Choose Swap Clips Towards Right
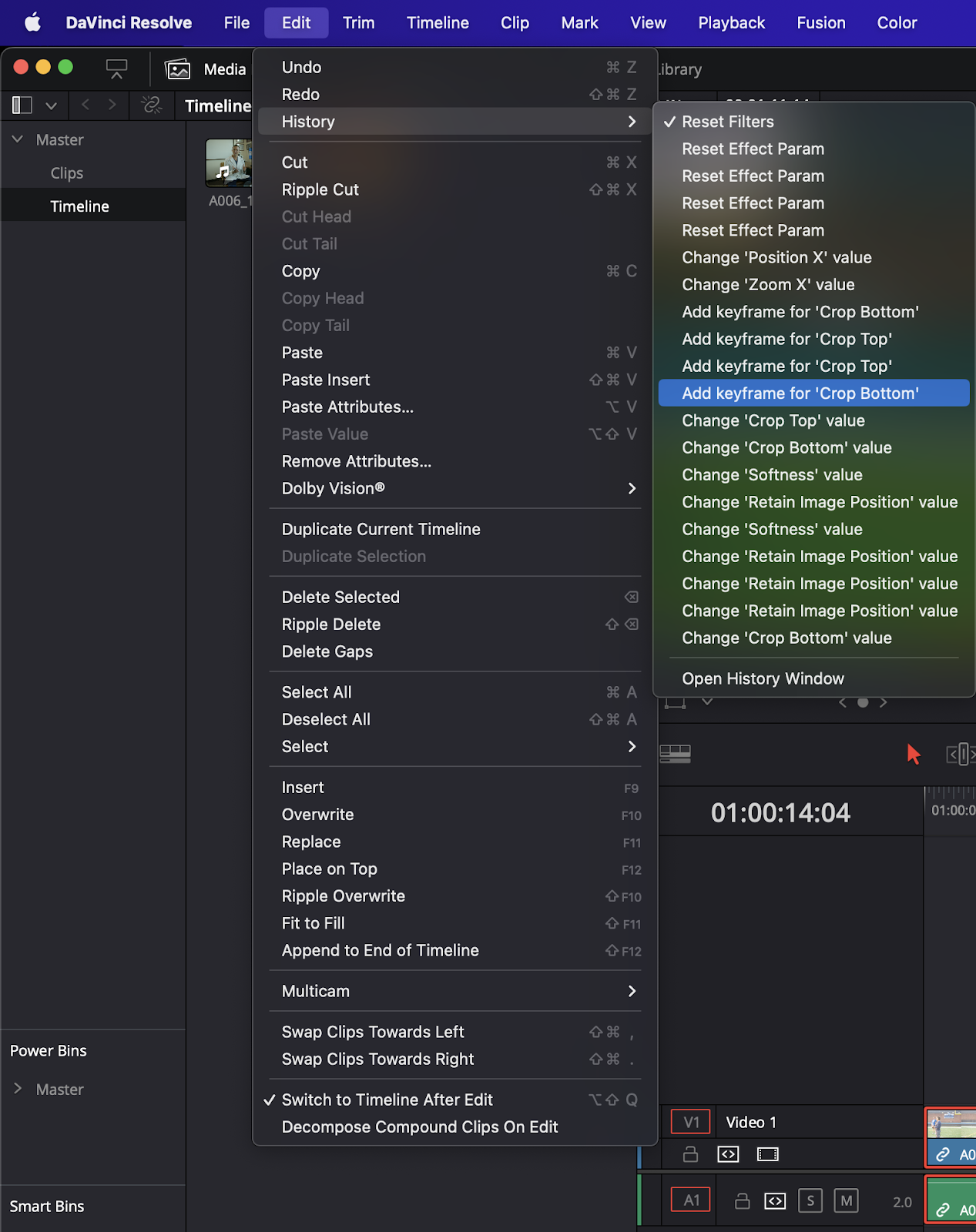Viewport: 976px width, 1232px height. tap(455, 1059)
